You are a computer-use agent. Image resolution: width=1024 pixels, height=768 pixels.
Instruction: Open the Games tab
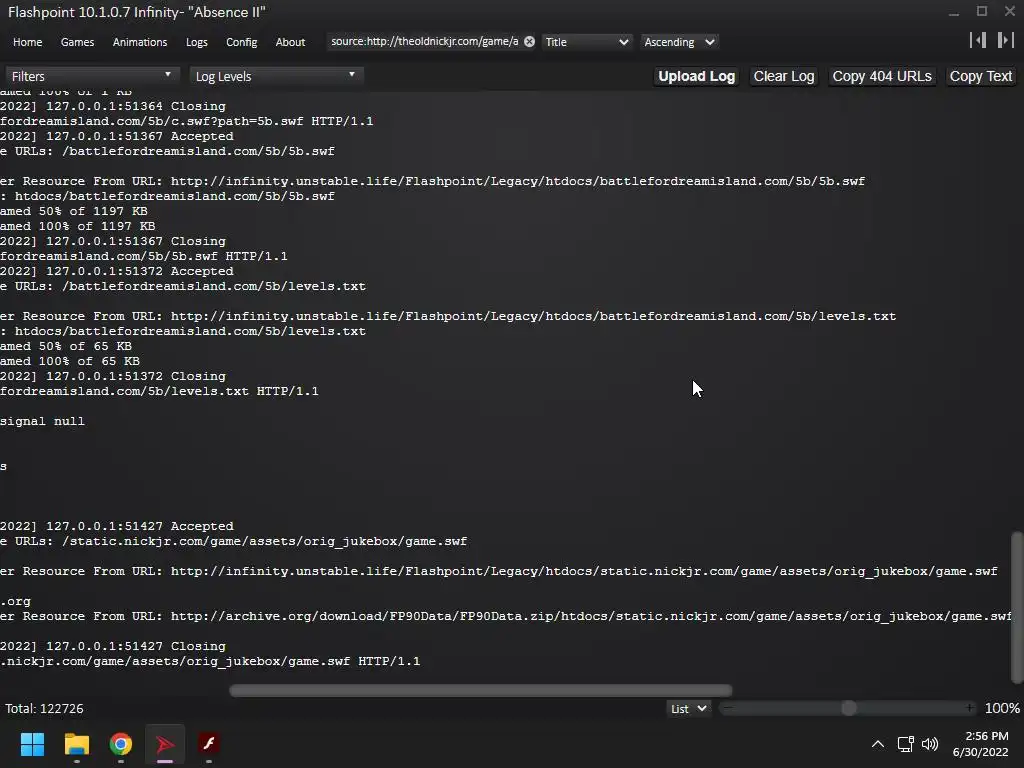77,42
